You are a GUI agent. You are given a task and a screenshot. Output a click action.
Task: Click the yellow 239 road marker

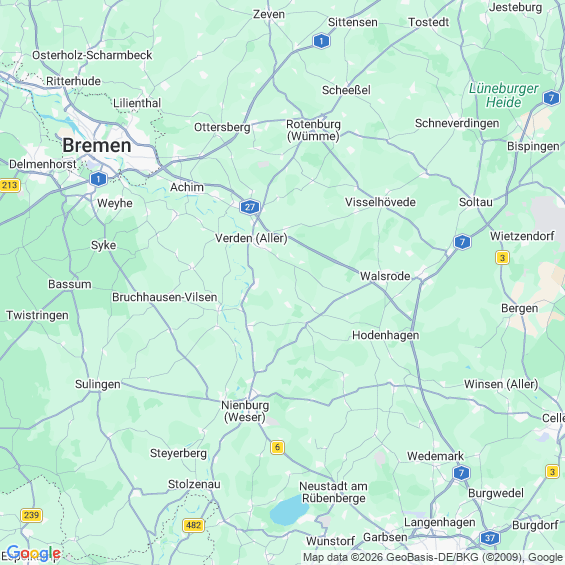pos(31,515)
